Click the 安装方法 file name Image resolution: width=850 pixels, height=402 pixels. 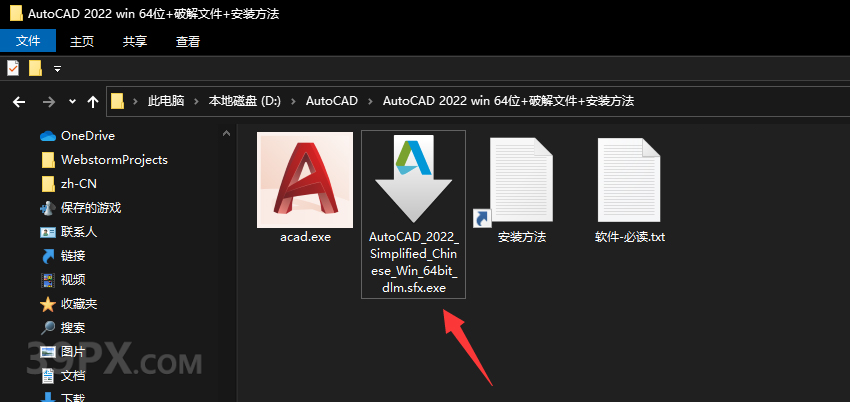[521, 237]
